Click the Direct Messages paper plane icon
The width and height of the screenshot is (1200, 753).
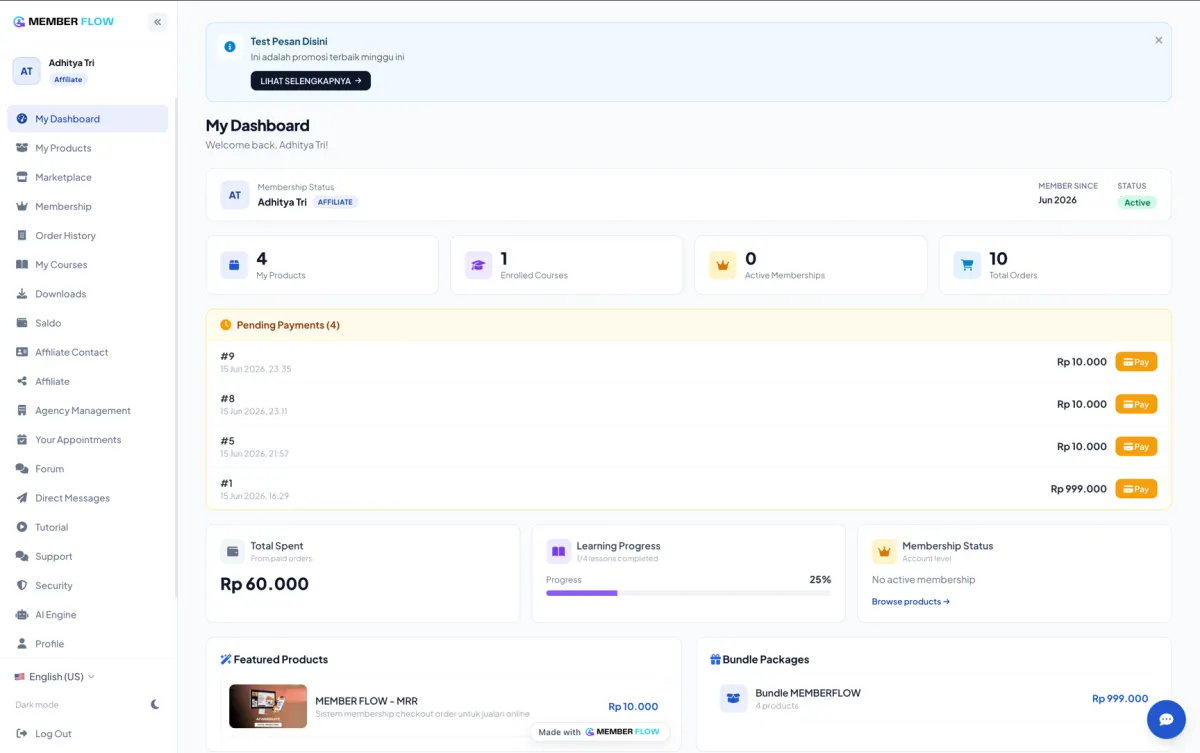pyautogui.click(x=22, y=498)
